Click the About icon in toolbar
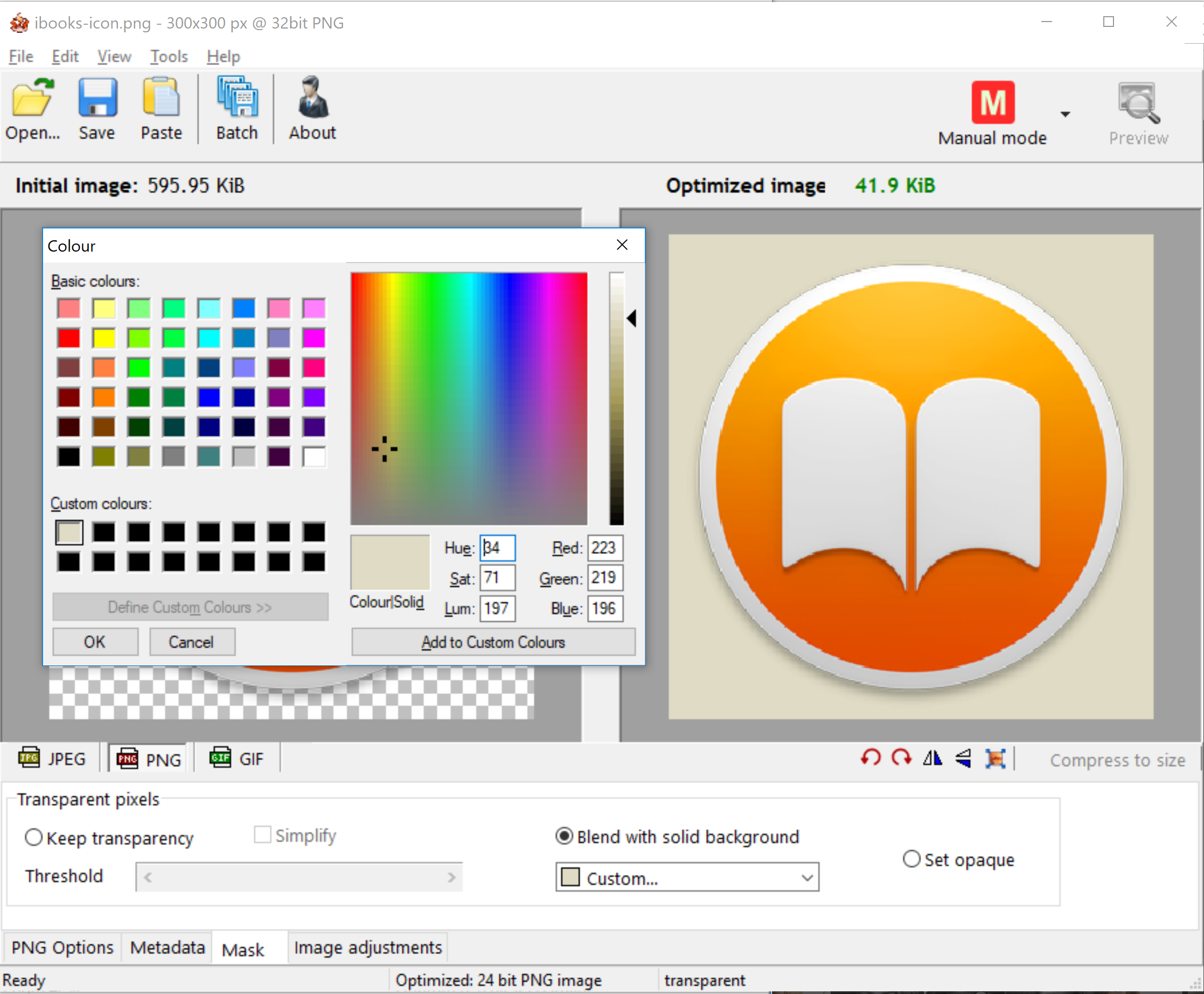 312,99
